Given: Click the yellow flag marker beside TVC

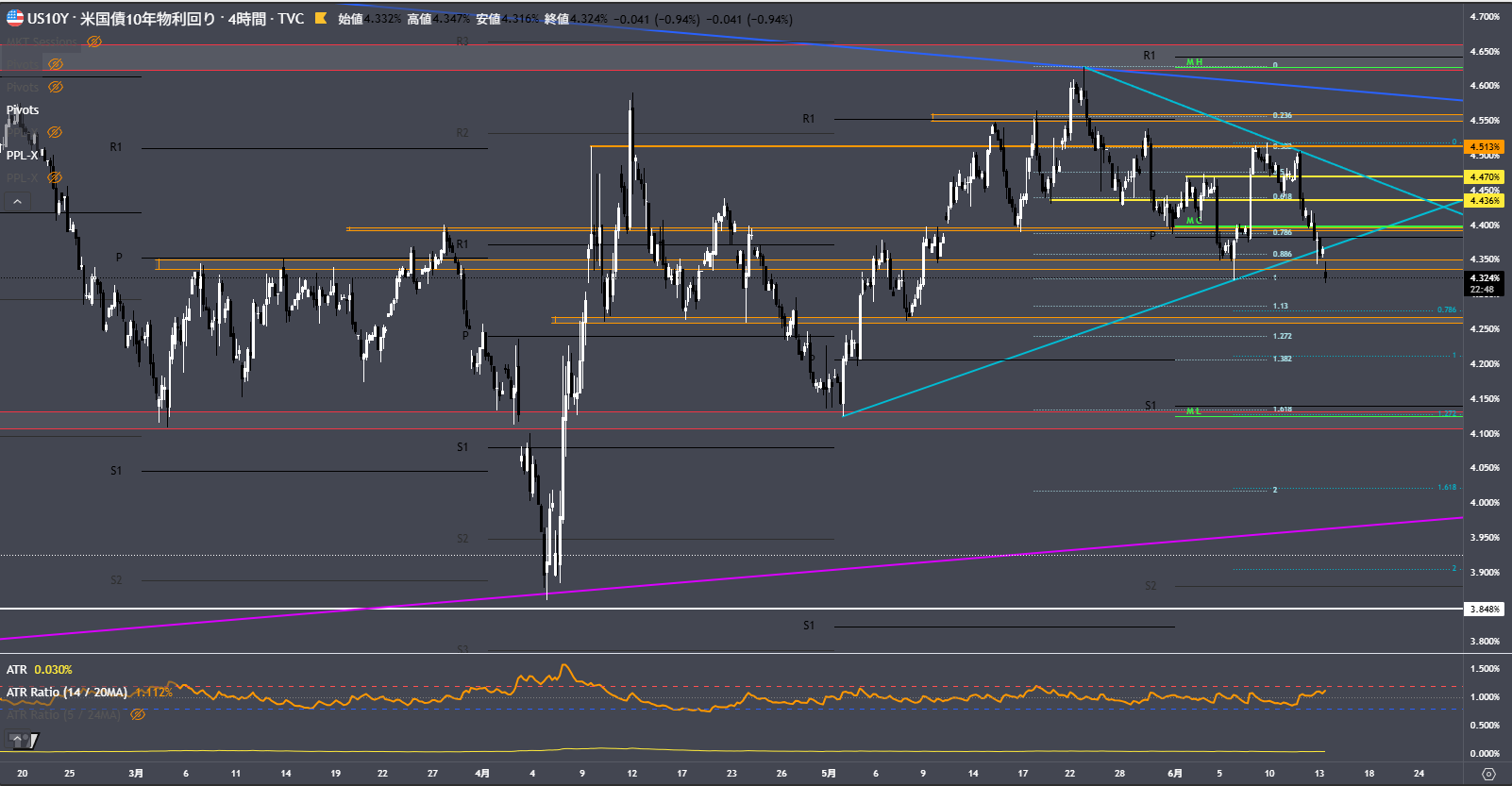Looking at the screenshot, I should tap(321, 18).
